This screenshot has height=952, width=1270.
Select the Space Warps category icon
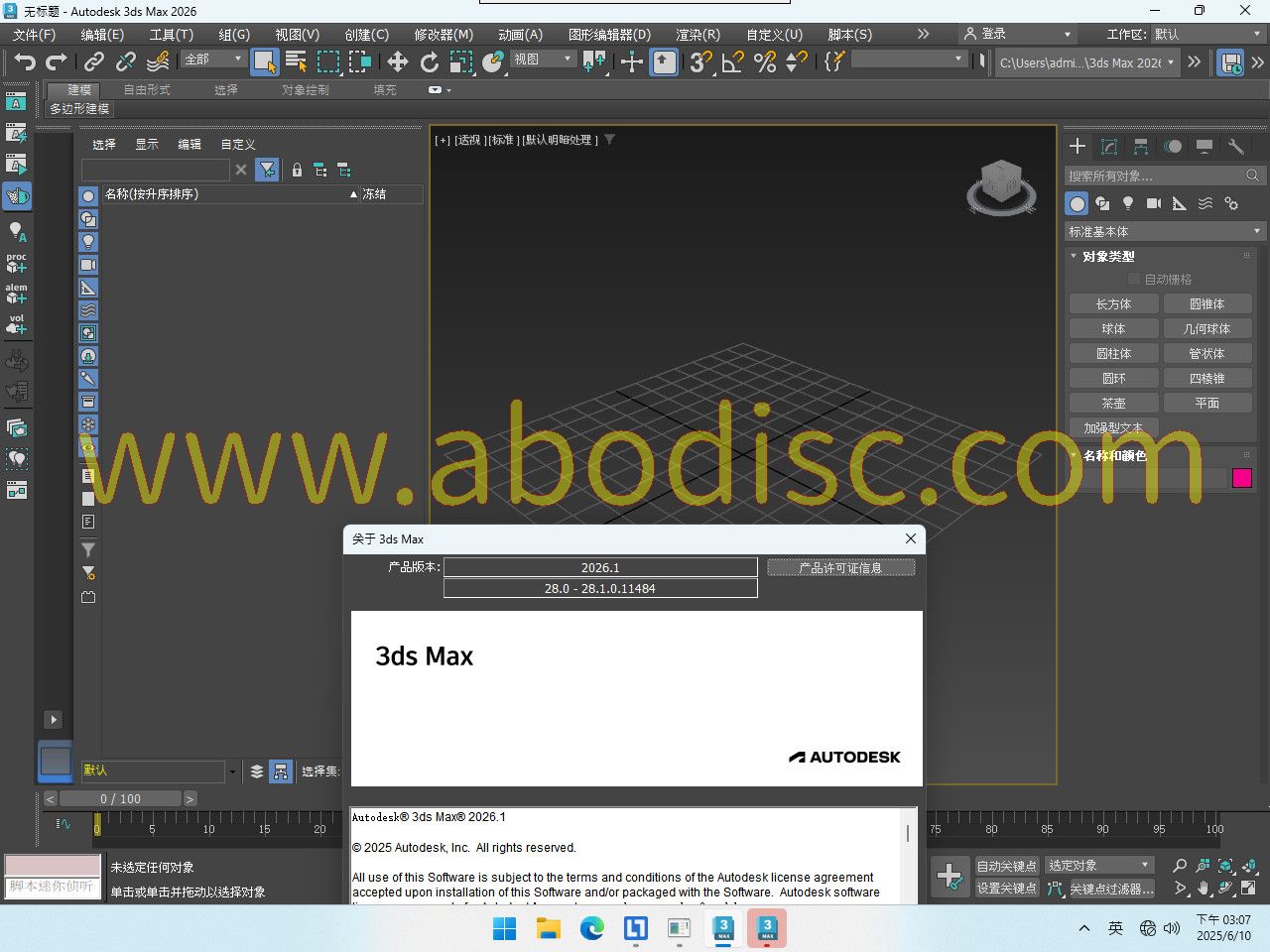1206,203
